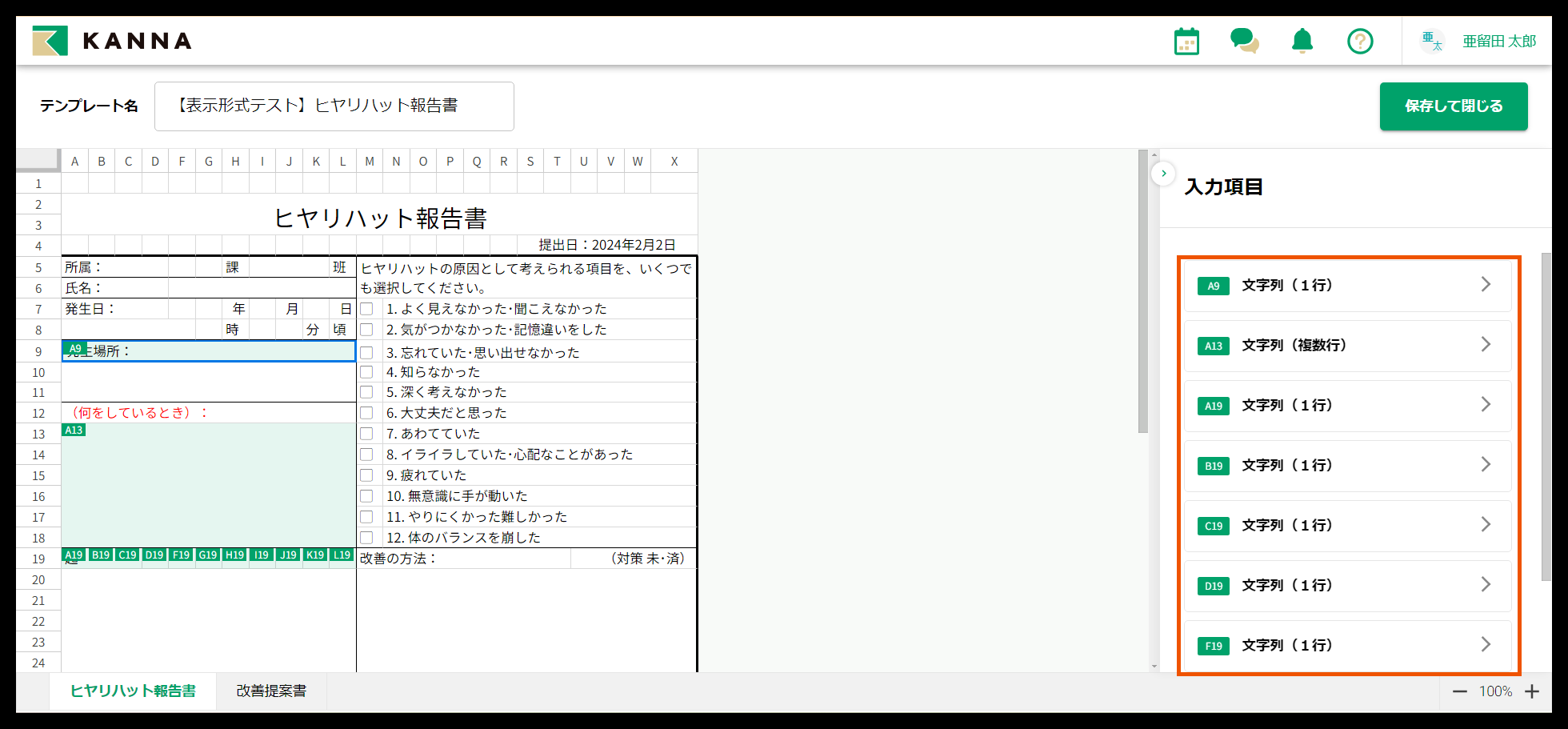Open the calendar icon in header
Viewport: 1568px width, 729px height.
click(1186, 42)
